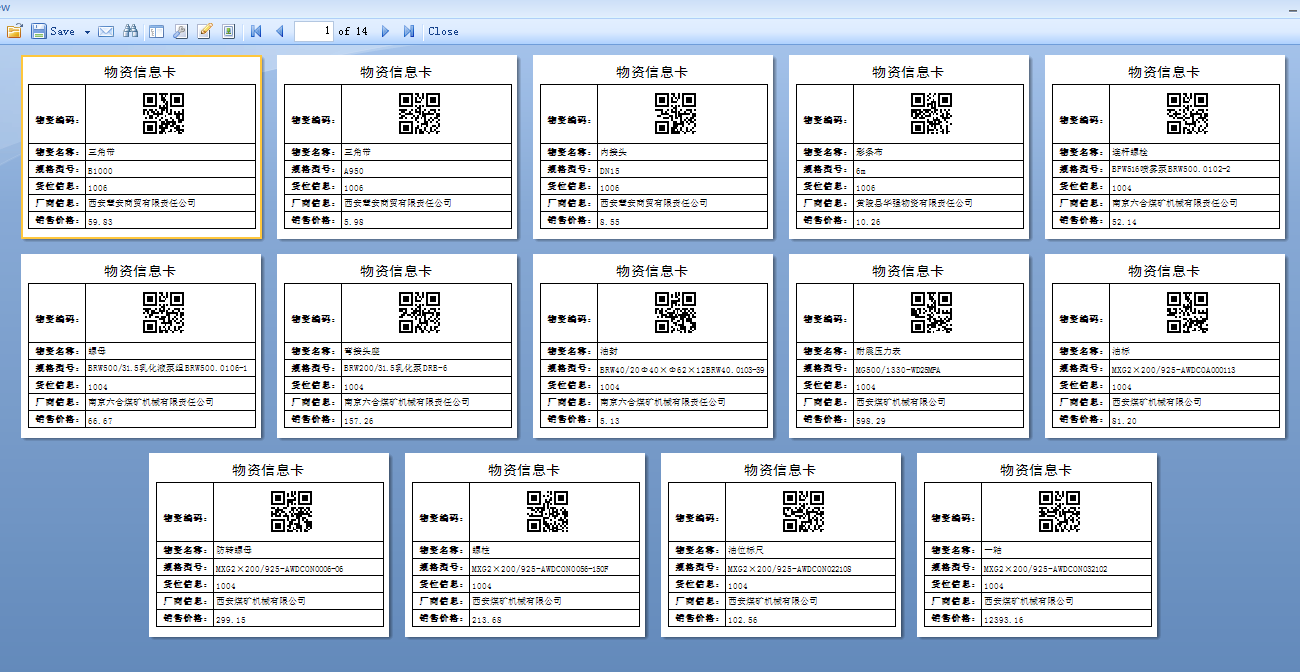
Task: Click the page number input field
Action: [314, 31]
